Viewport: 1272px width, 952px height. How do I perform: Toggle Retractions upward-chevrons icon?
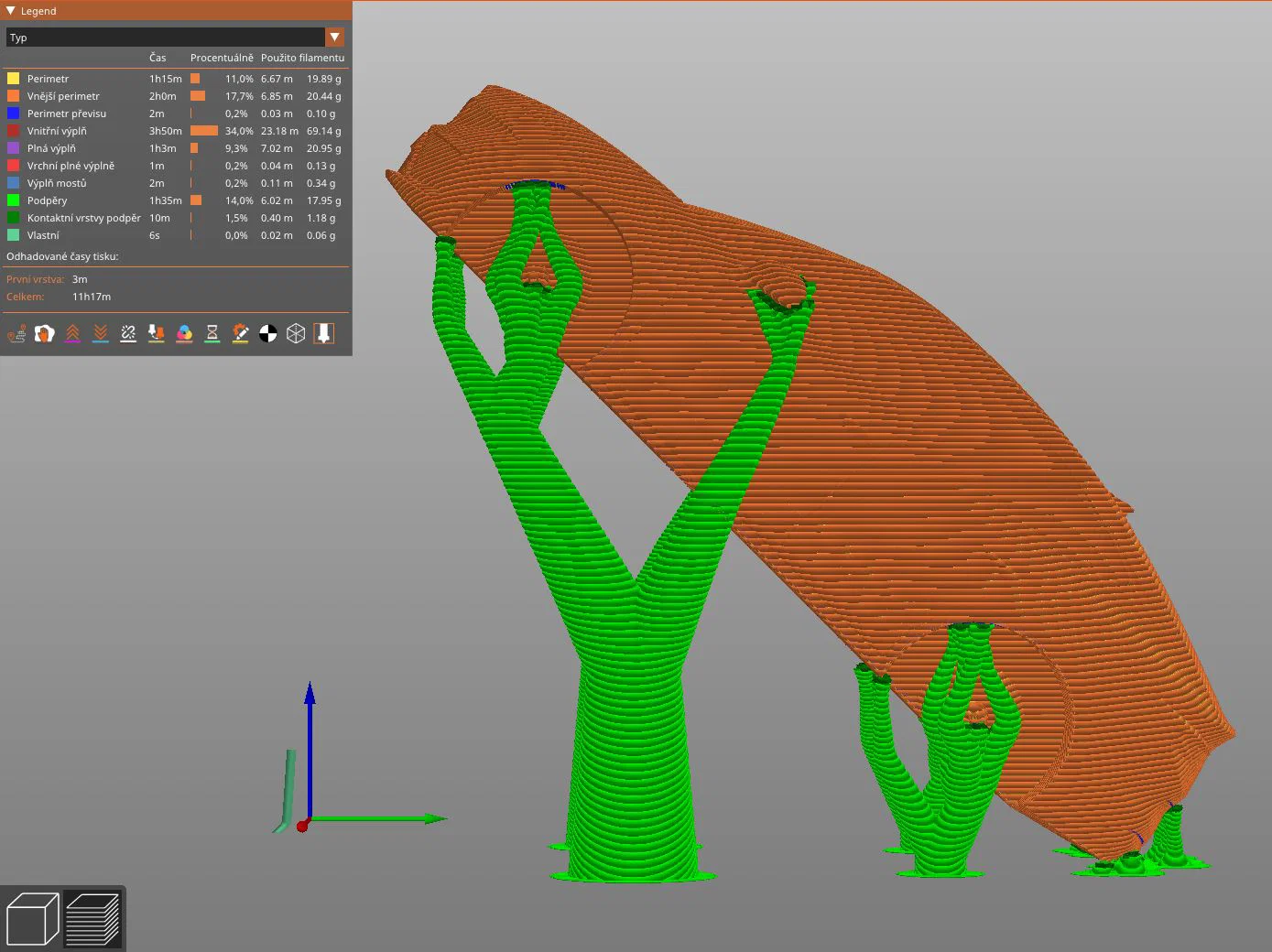point(72,334)
